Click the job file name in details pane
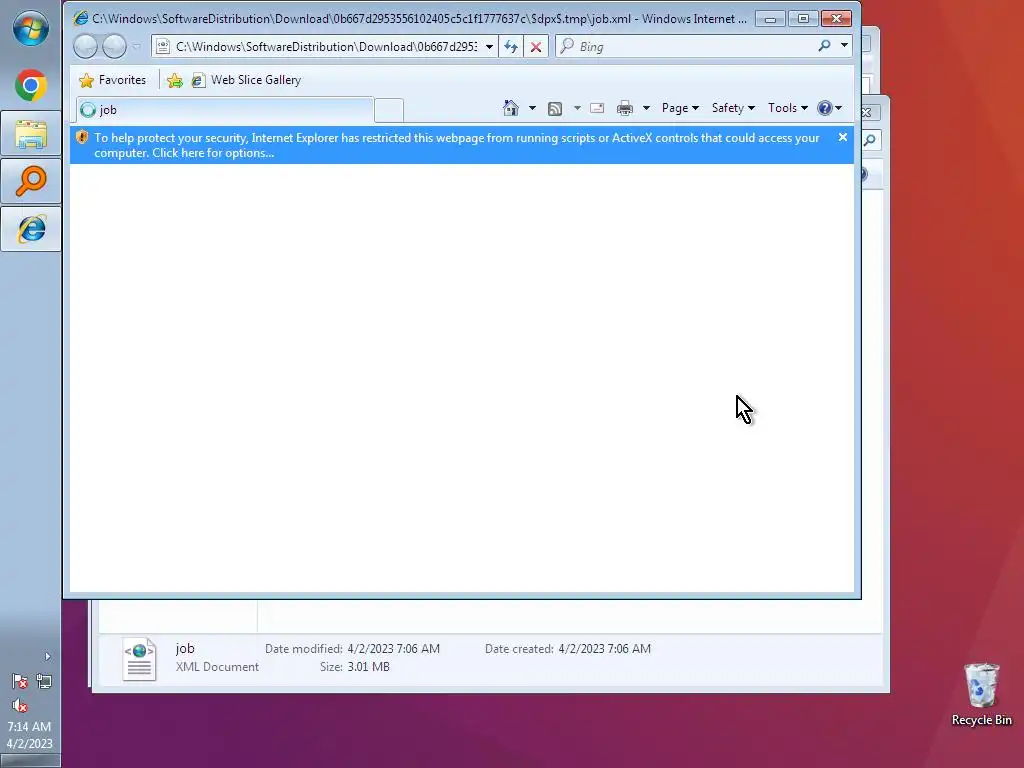 [185, 648]
